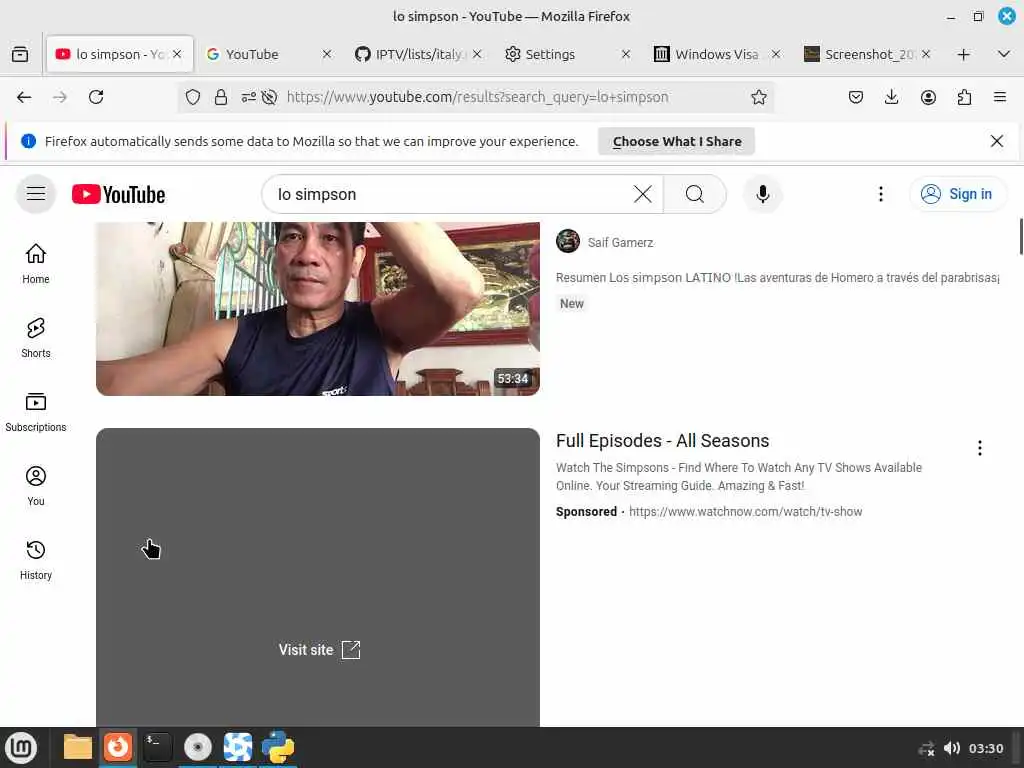Dismiss the Firefox data notification bar
This screenshot has height=768, width=1024.
coord(997,141)
